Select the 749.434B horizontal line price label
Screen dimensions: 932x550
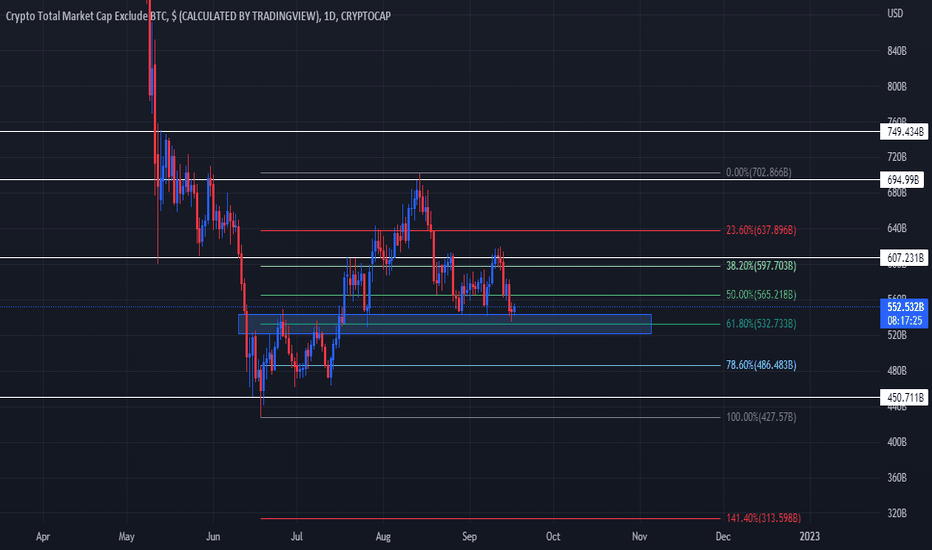click(x=905, y=131)
